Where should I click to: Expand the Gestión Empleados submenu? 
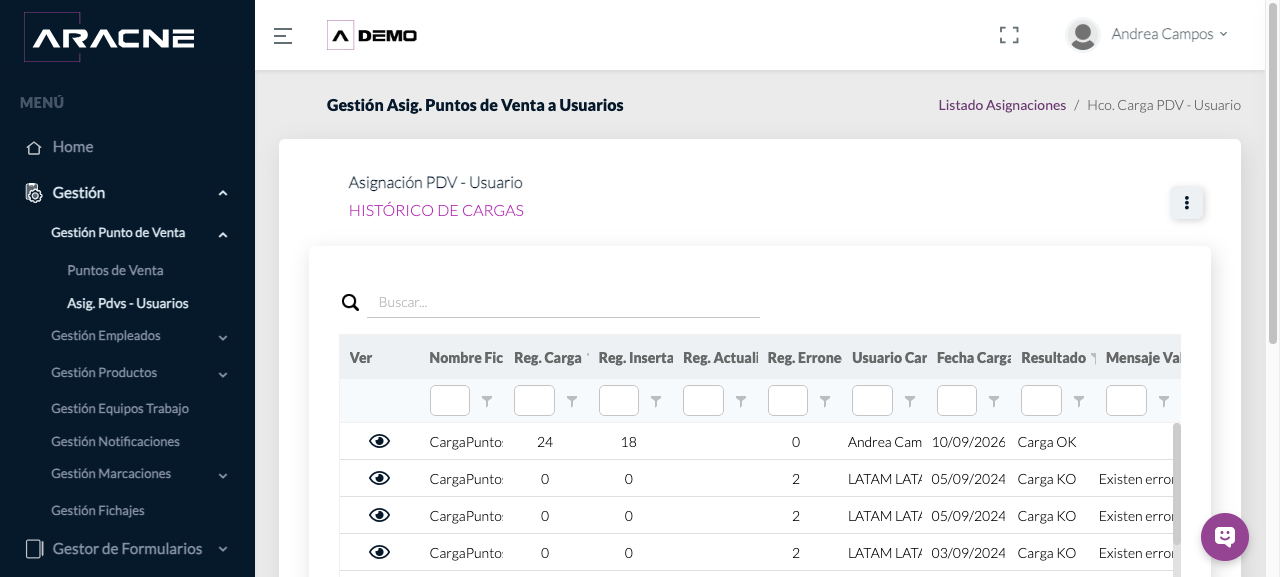click(x=223, y=337)
